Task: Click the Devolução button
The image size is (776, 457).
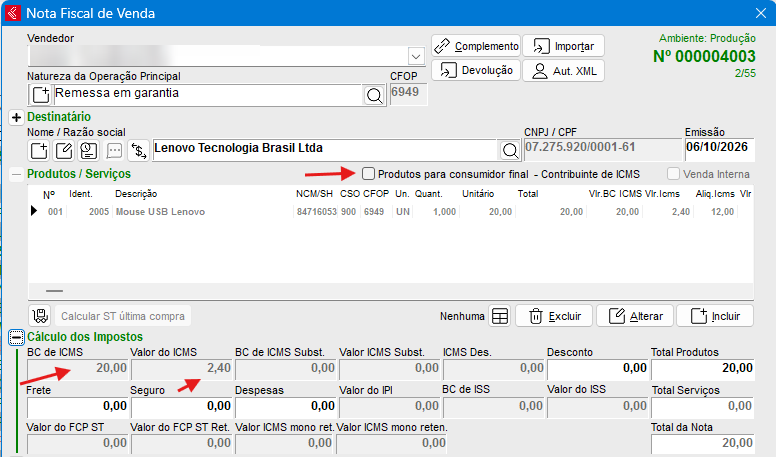Action: [x=476, y=70]
